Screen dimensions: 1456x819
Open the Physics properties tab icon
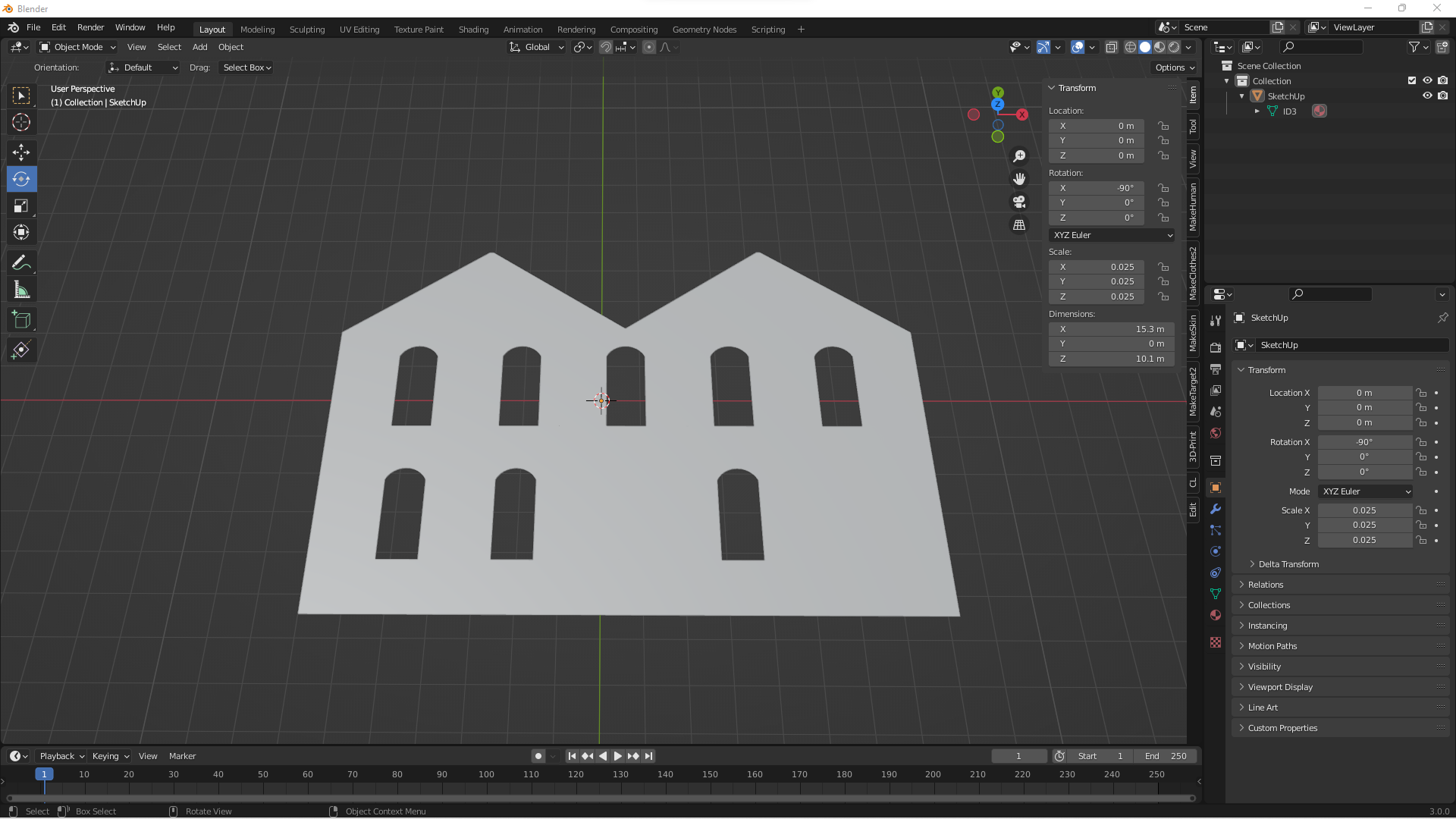click(x=1216, y=551)
